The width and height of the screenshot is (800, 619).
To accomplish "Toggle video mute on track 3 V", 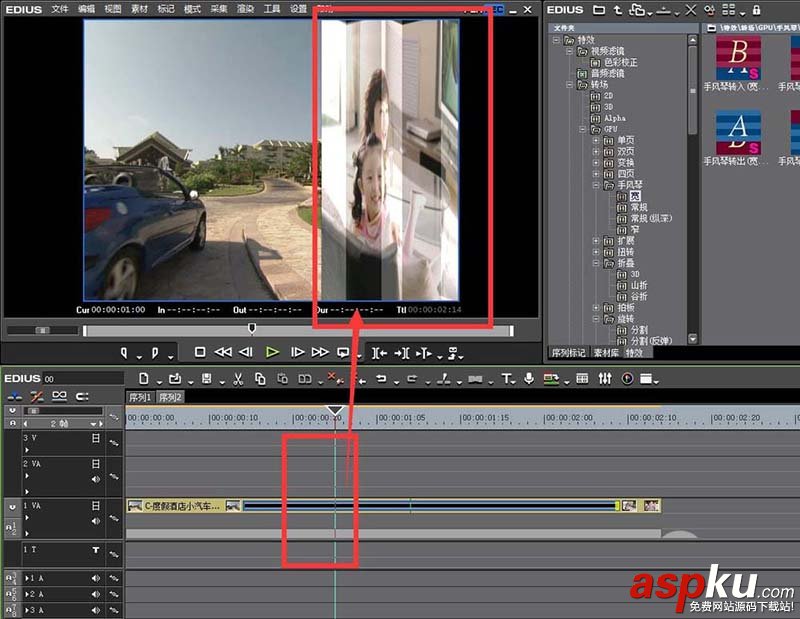I will pos(95,438).
